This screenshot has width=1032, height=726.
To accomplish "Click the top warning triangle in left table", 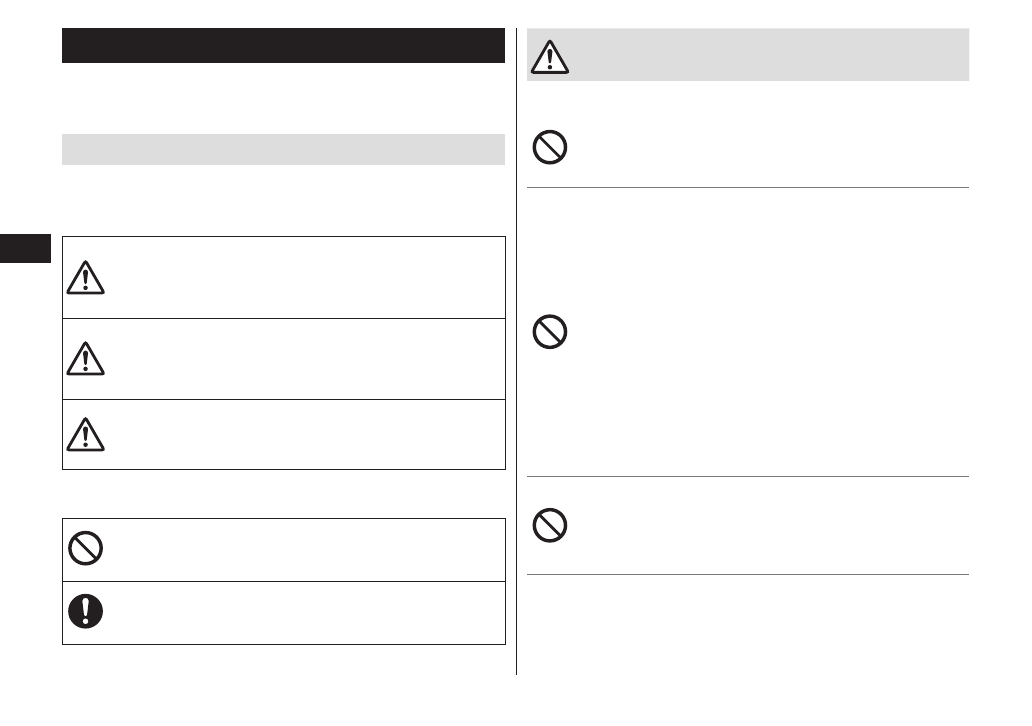I will click(86, 278).
